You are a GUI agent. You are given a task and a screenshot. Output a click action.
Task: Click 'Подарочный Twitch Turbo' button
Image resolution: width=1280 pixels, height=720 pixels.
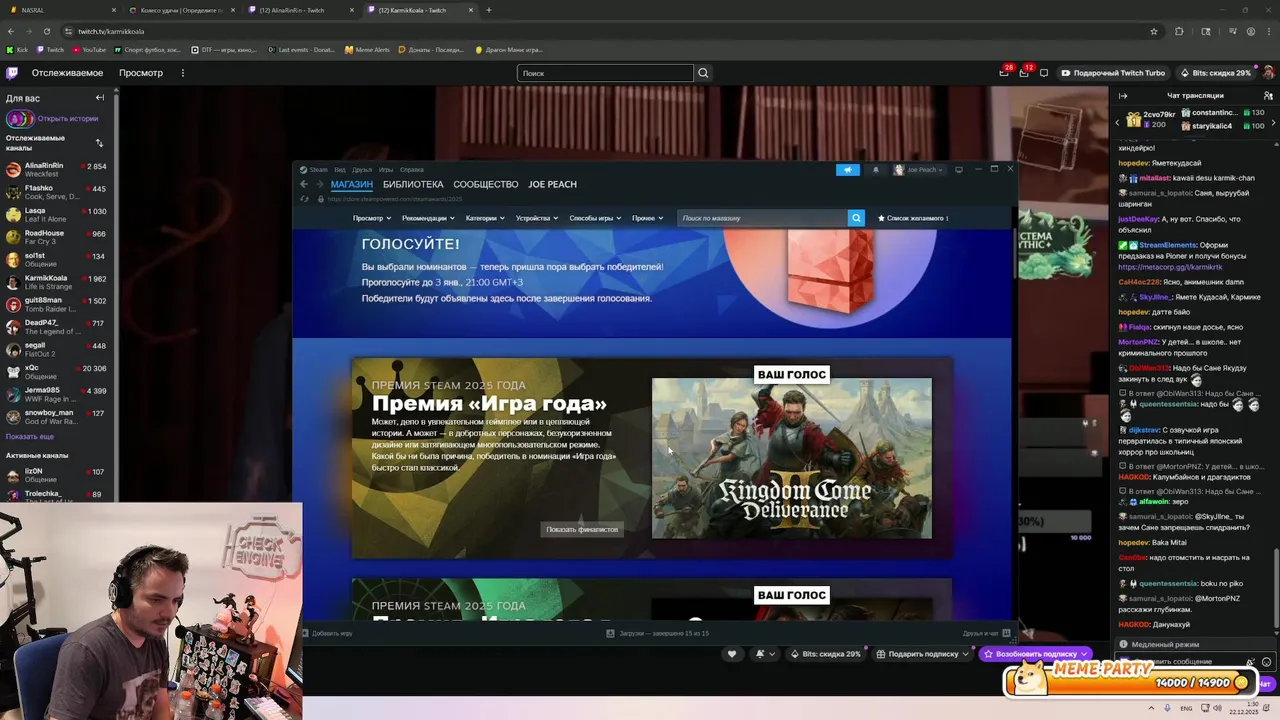pos(1113,73)
